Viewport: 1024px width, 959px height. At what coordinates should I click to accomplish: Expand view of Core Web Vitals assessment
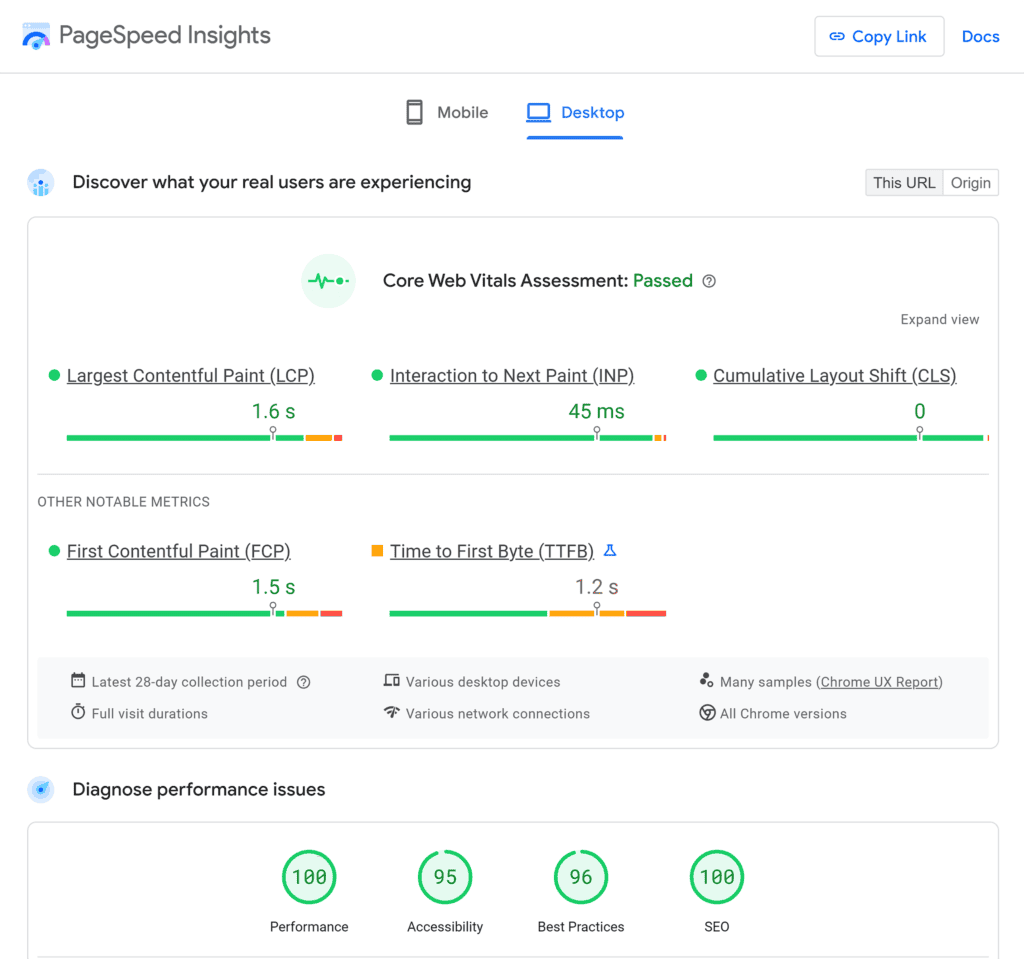(x=939, y=319)
